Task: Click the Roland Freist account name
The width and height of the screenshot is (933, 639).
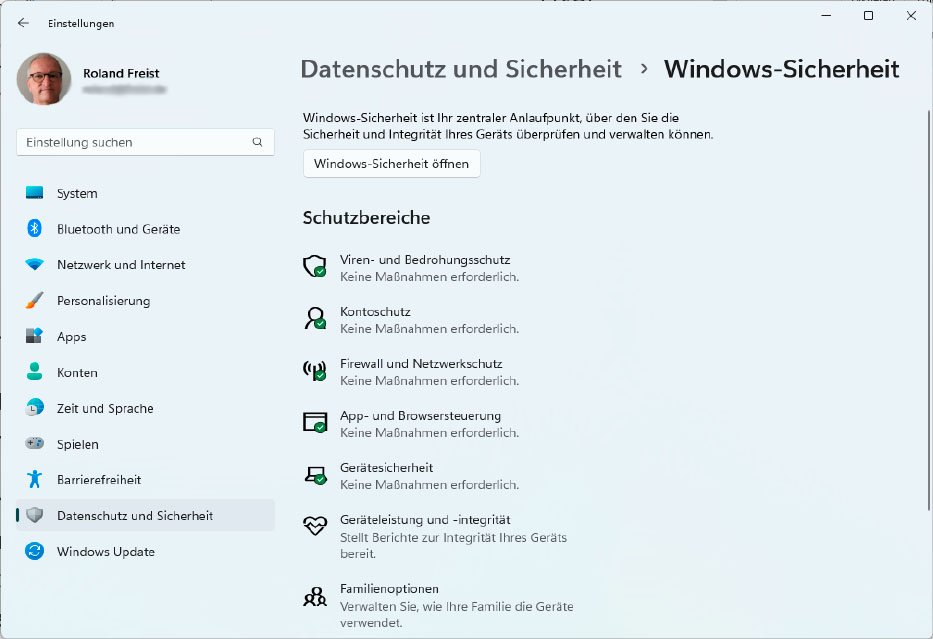Action: pos(121,73)
